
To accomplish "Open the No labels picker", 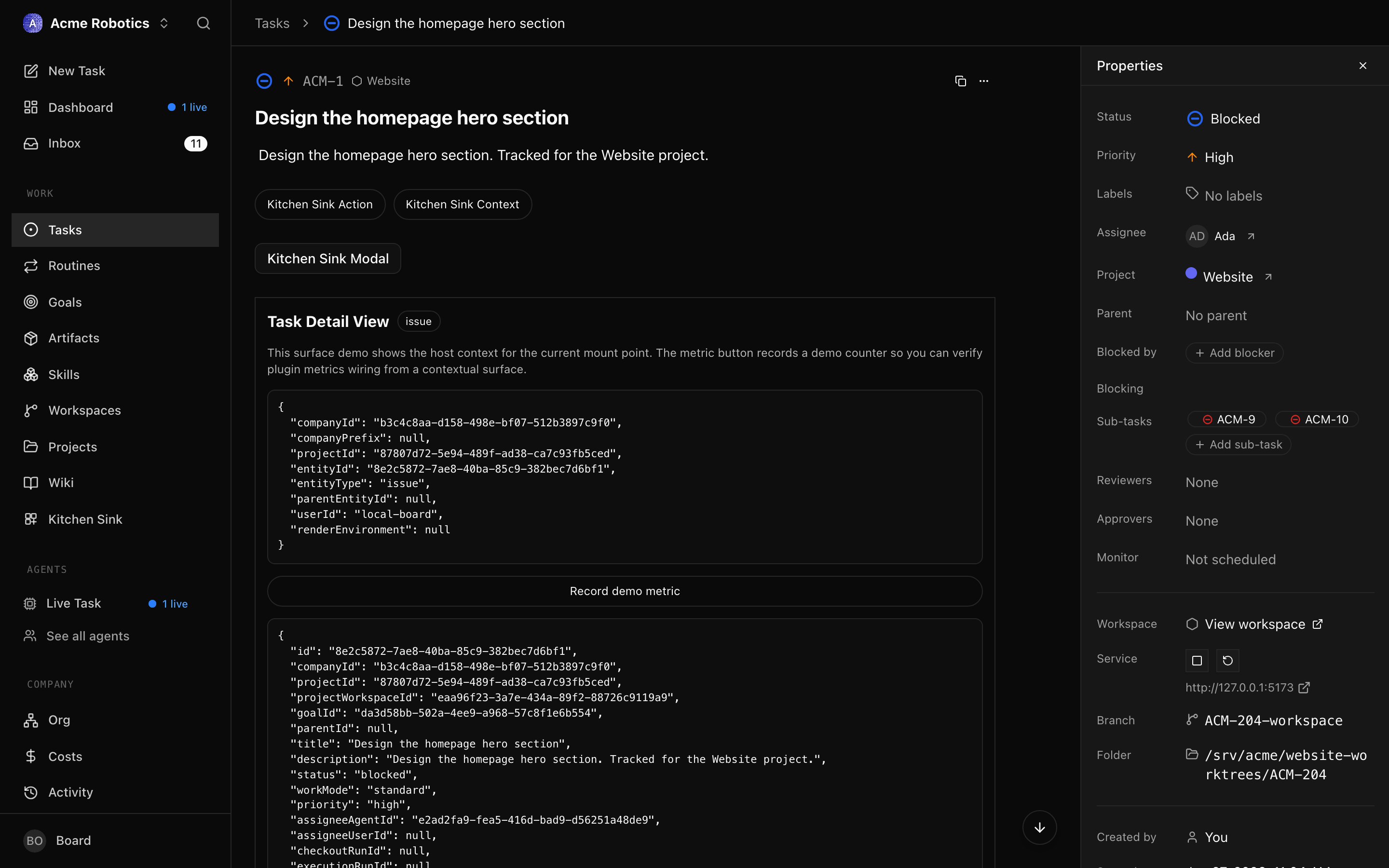I will click(1224, 196).
